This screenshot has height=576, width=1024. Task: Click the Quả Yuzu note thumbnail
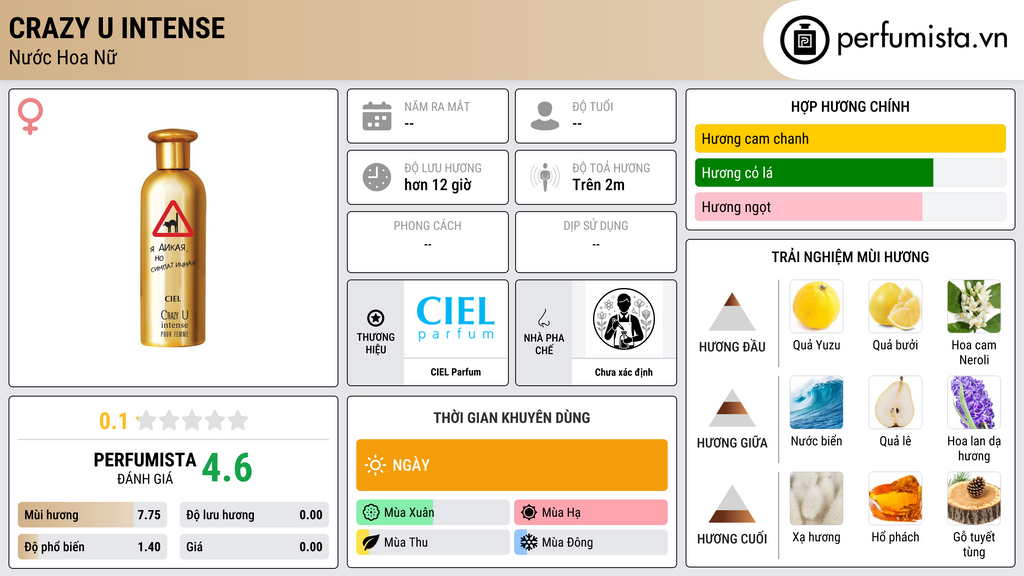pos(816,306)
